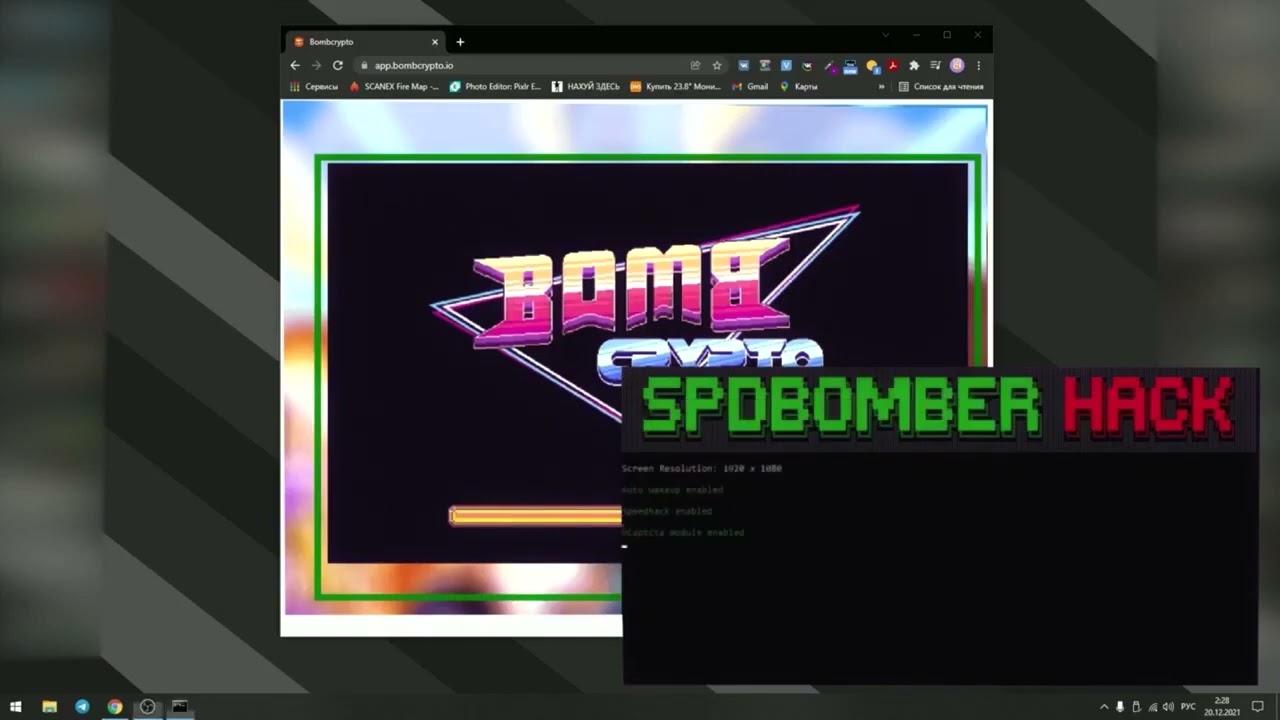This screenshot has width=1280, height=720.
Task: Go forward in Chrome browser
Action: point(316,65)
